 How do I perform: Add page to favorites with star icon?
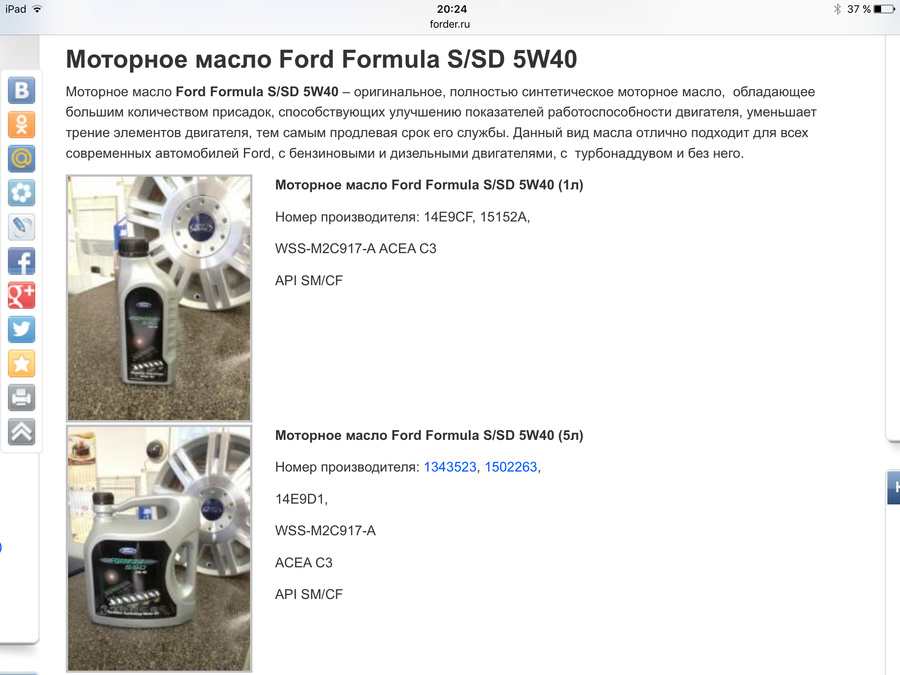[x=21, y=364]
